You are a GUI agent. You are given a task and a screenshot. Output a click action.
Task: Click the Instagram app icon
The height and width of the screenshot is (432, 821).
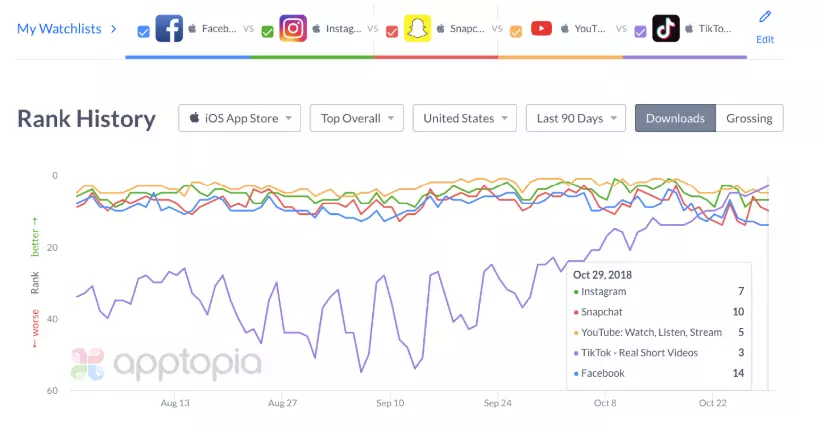[x=293, y=29]
